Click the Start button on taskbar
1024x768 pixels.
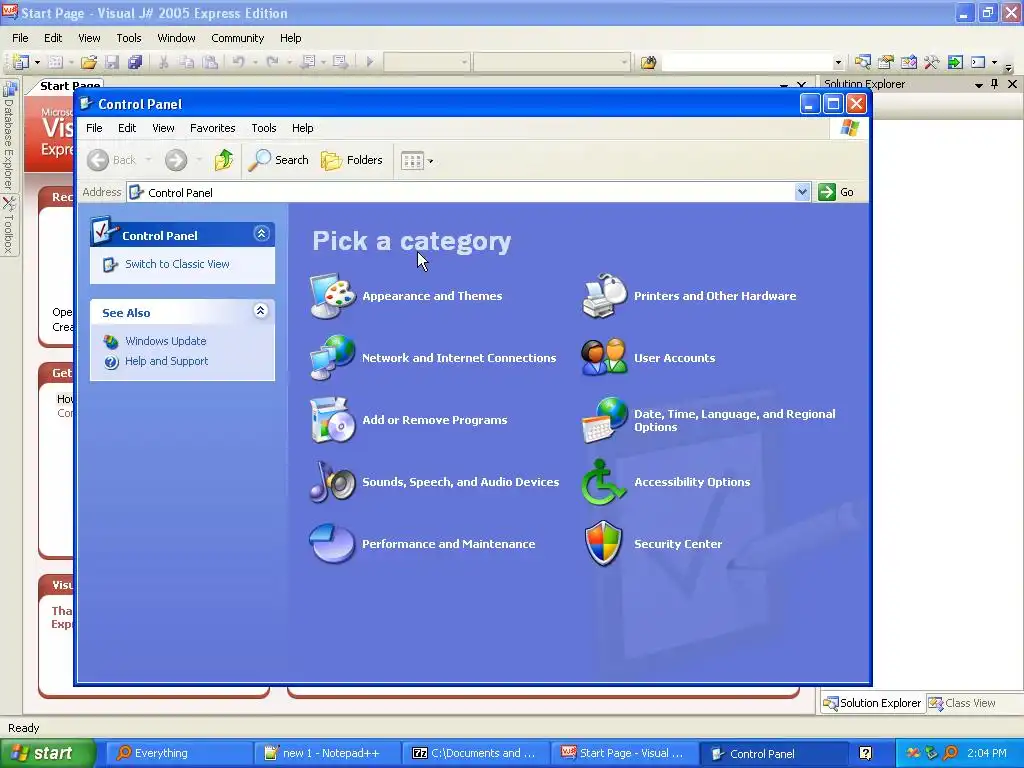coord(48,753)
